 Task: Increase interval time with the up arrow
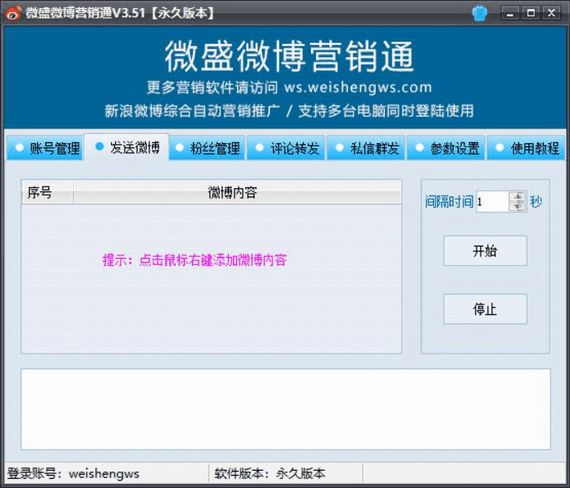(518, 197)
